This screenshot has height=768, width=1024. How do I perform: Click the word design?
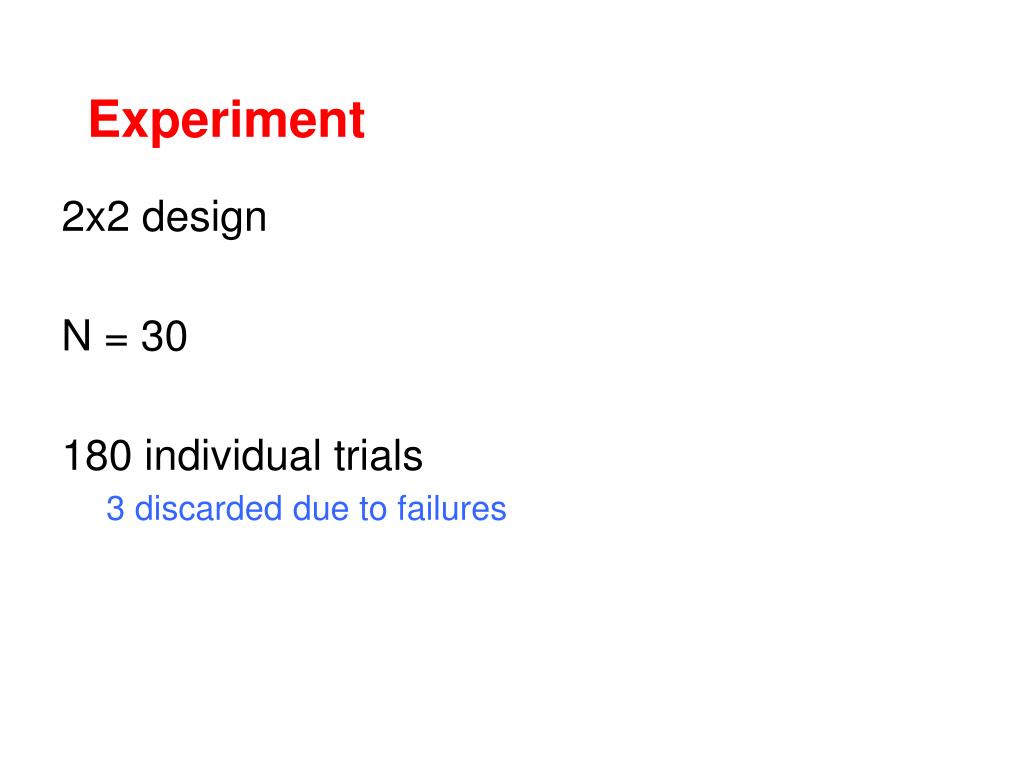coord(204,218)
